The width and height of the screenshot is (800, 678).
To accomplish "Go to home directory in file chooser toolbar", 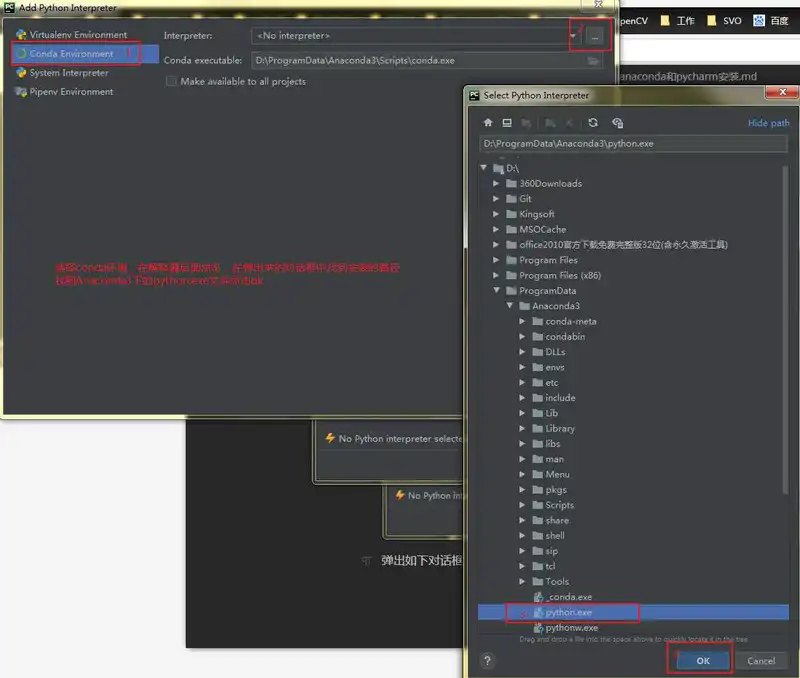I will 488,123.
